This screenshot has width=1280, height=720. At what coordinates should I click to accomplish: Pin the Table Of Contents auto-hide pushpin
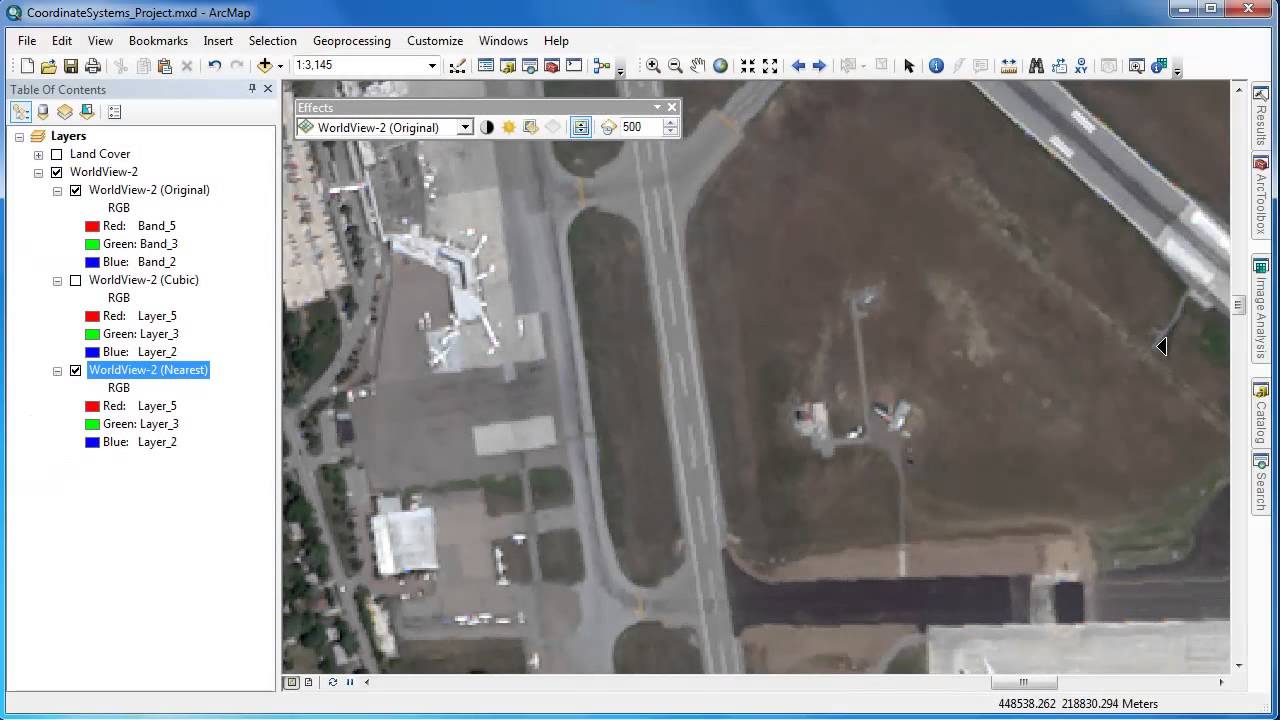point(252,89)
